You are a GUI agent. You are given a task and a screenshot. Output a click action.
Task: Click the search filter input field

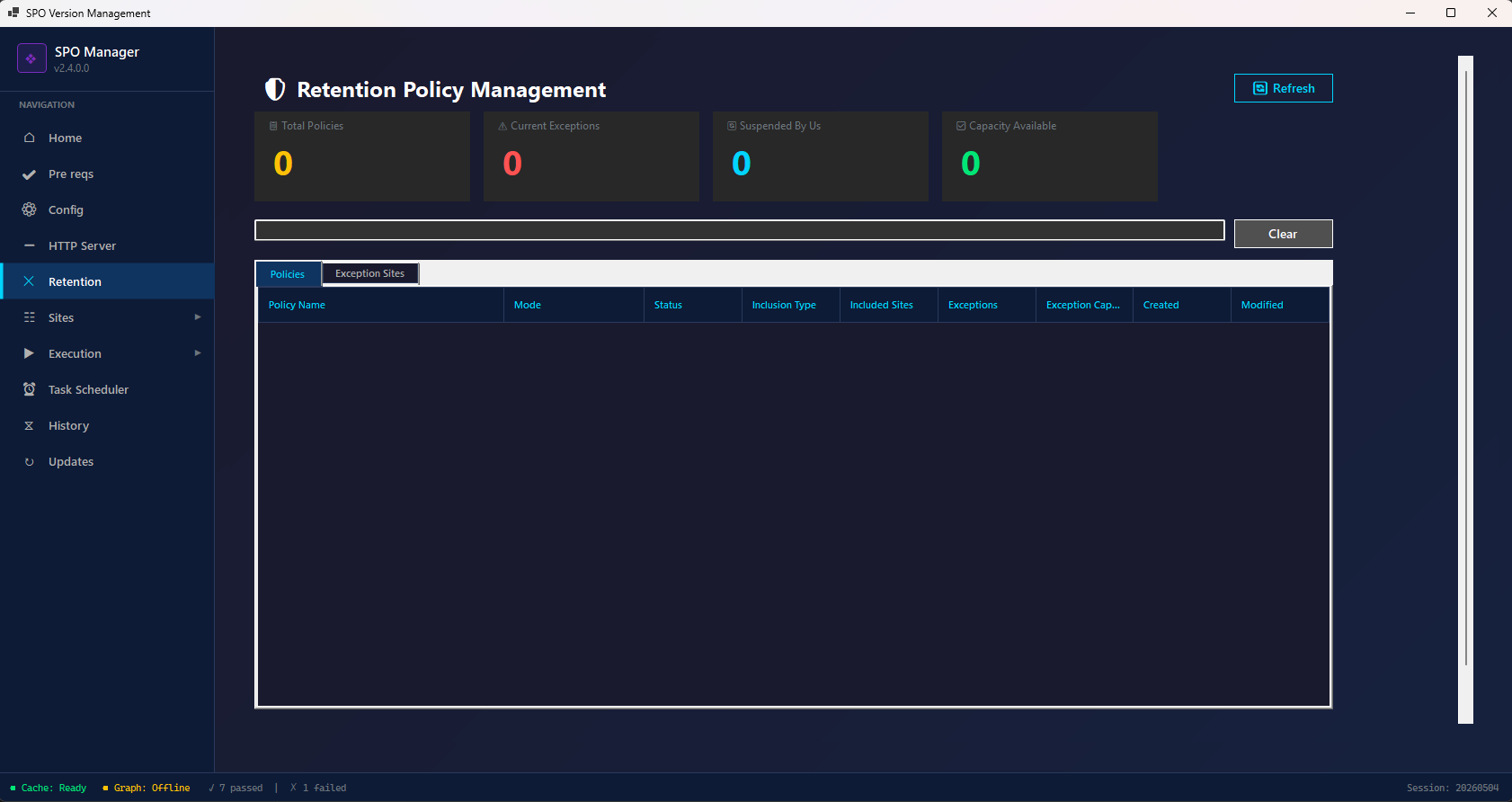739,230
